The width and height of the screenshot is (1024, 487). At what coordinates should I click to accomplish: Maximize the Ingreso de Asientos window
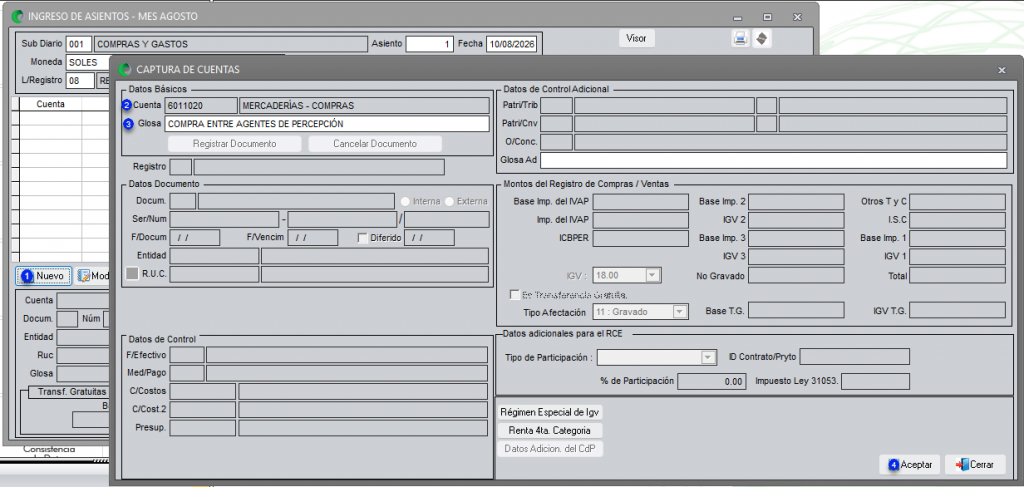[767, 17]
